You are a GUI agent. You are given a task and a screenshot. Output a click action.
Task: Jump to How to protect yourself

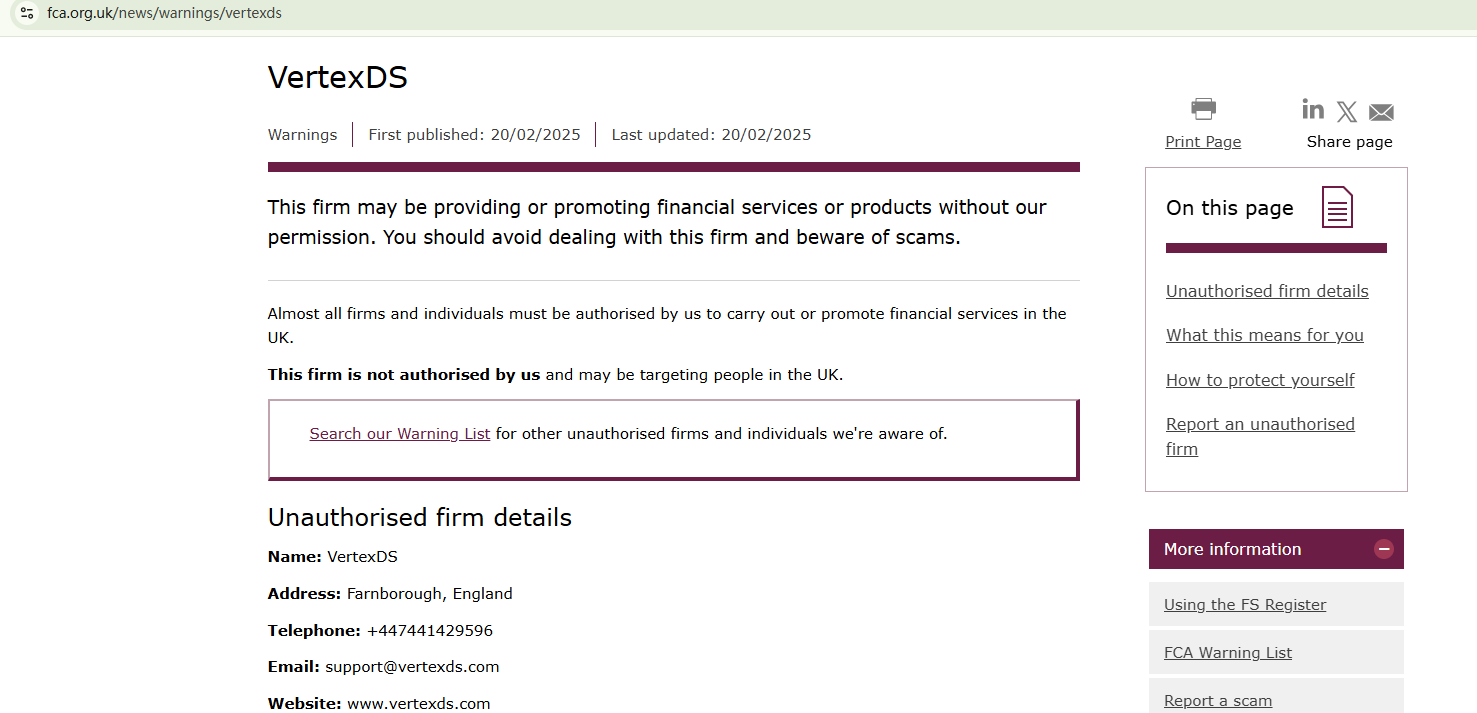(1260, 380)
